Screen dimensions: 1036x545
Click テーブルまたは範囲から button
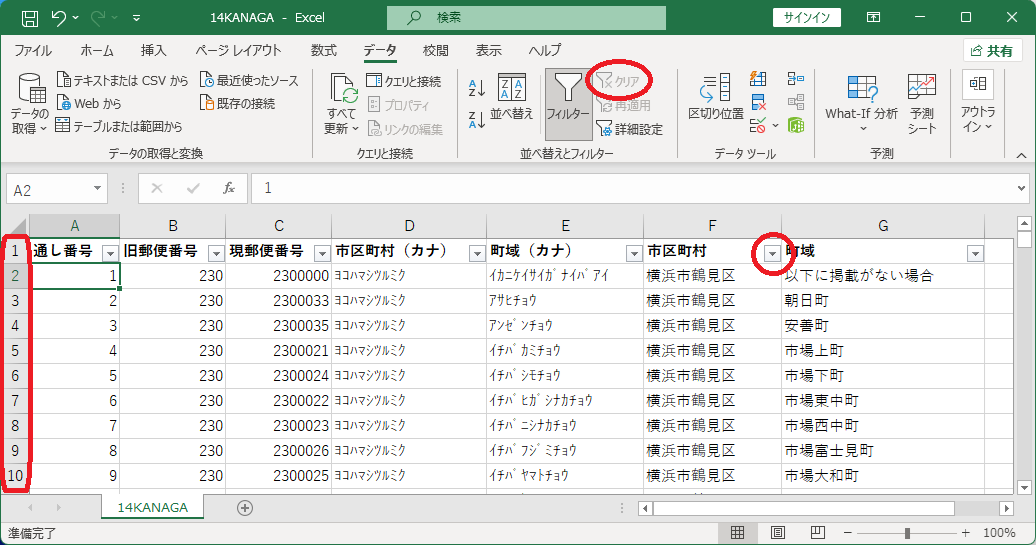pos(119,126)
